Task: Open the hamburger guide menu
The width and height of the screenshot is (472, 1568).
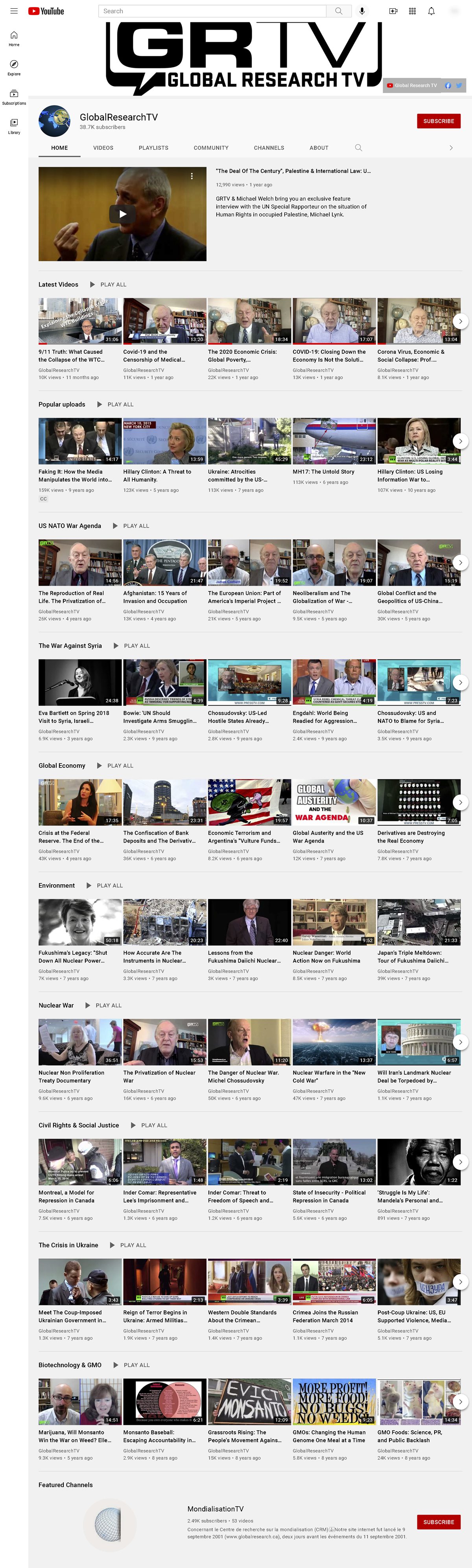Action: 14,11
